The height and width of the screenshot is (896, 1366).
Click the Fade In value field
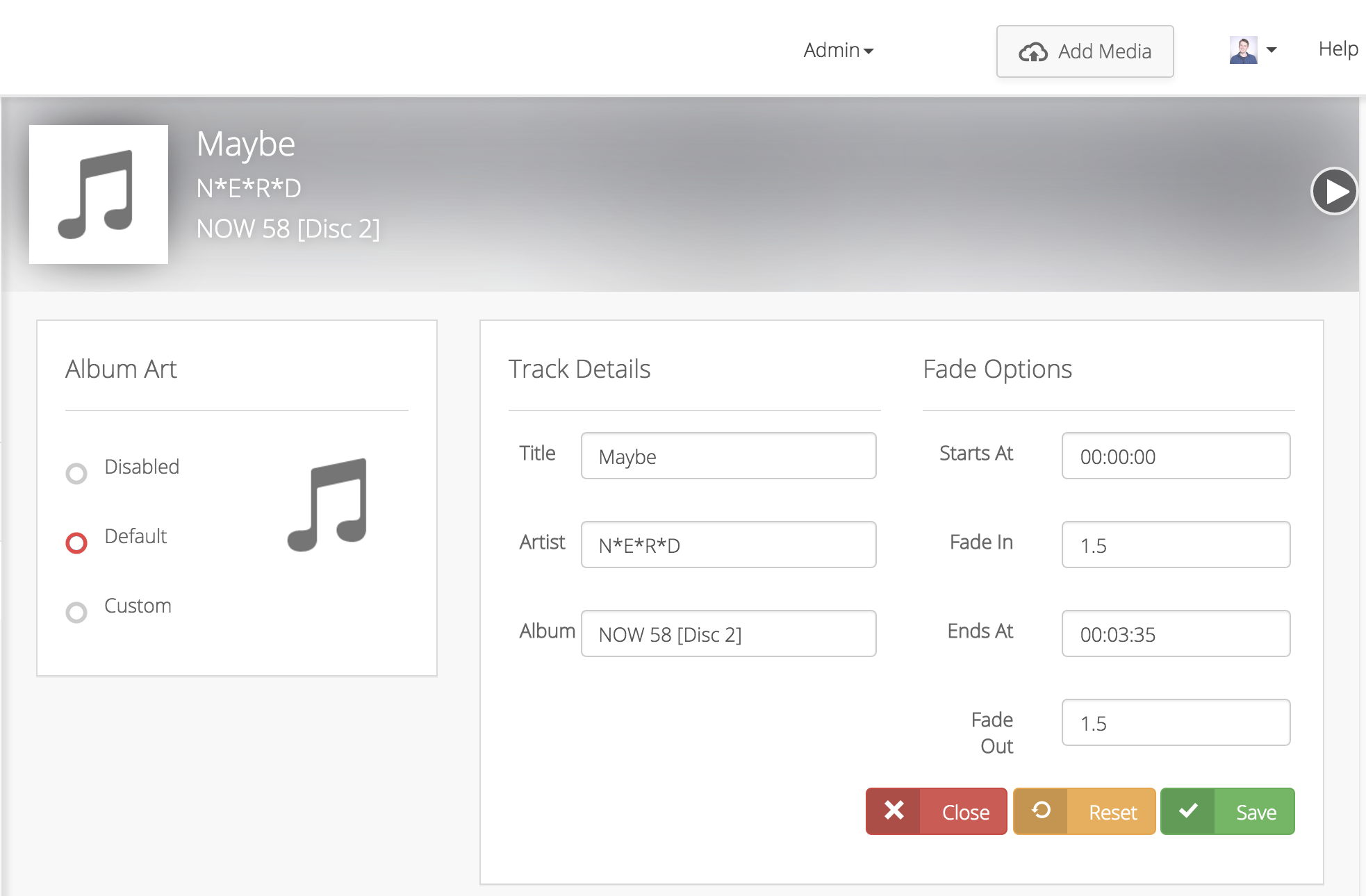coord(1176,545)
